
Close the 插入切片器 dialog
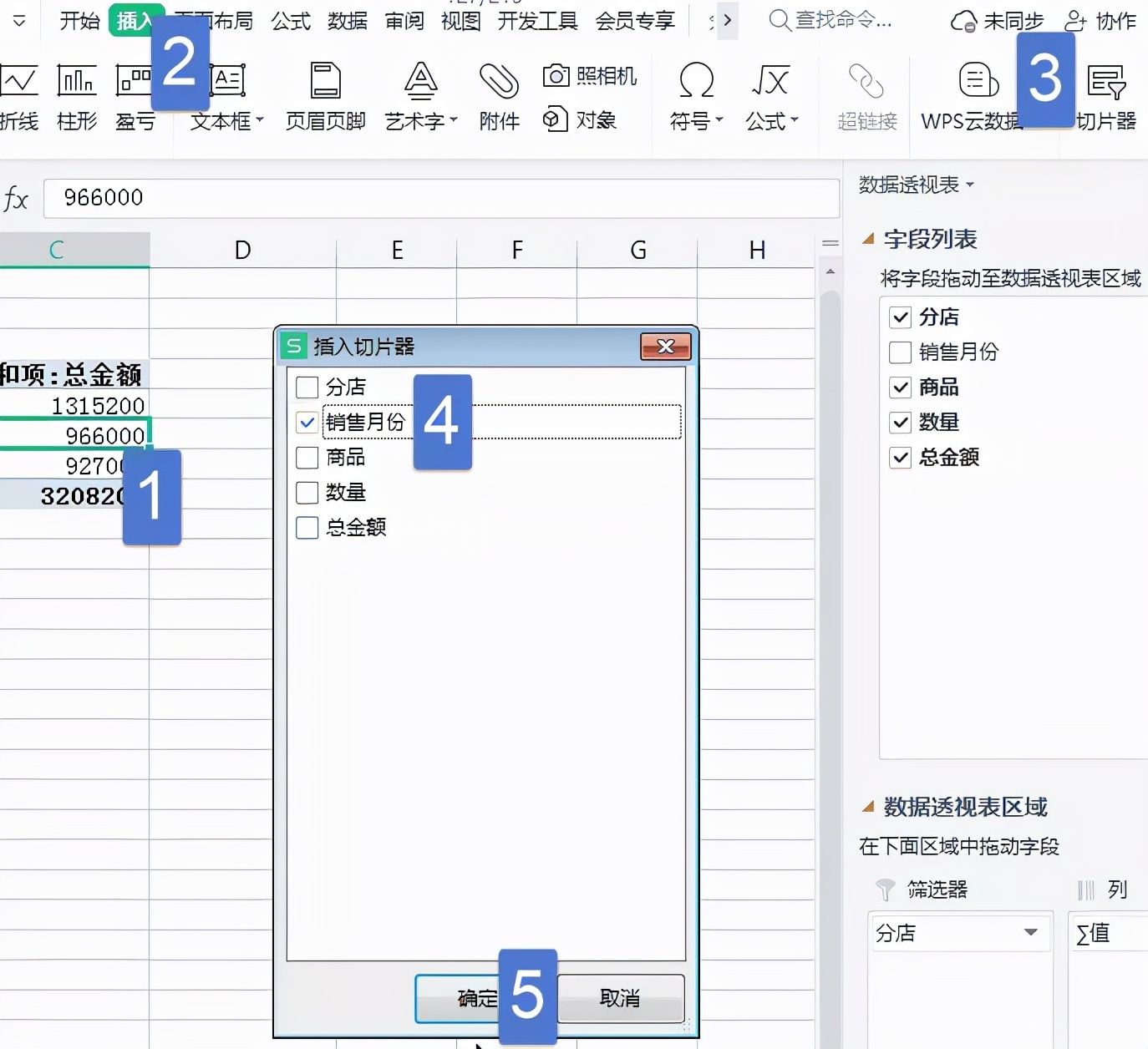pos(666,347)
